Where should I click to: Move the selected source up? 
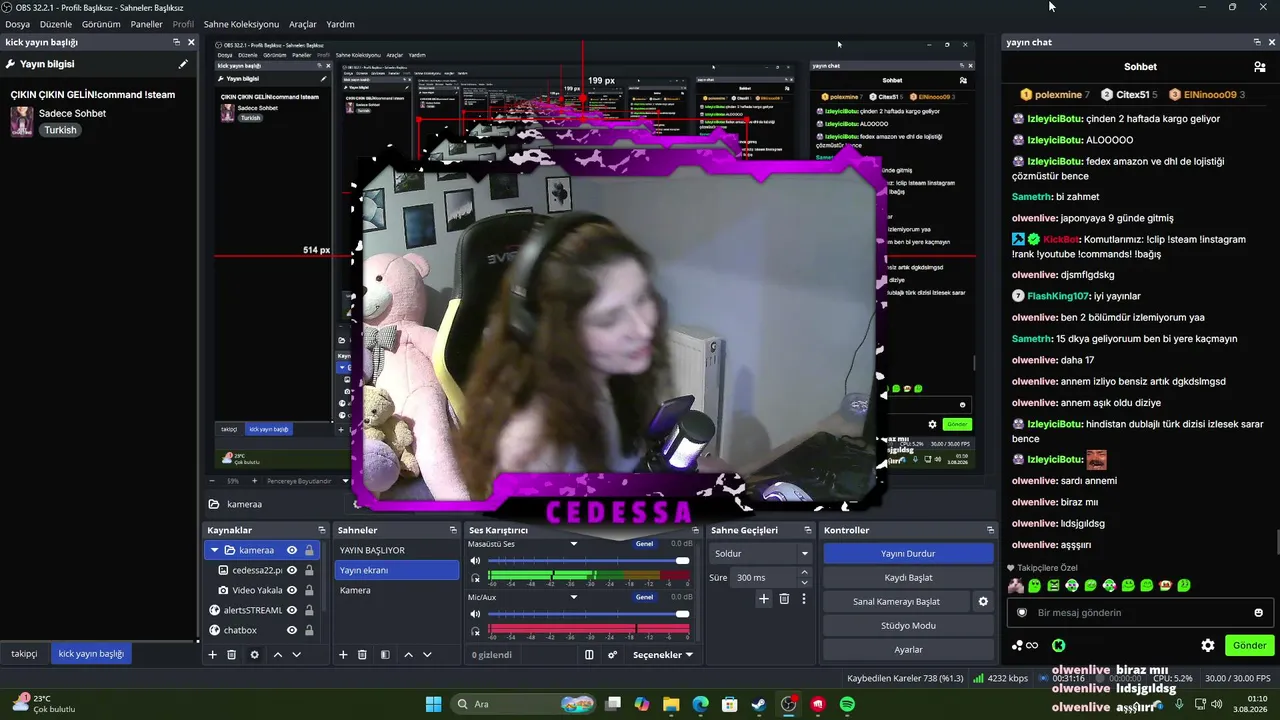pos(278,655)
